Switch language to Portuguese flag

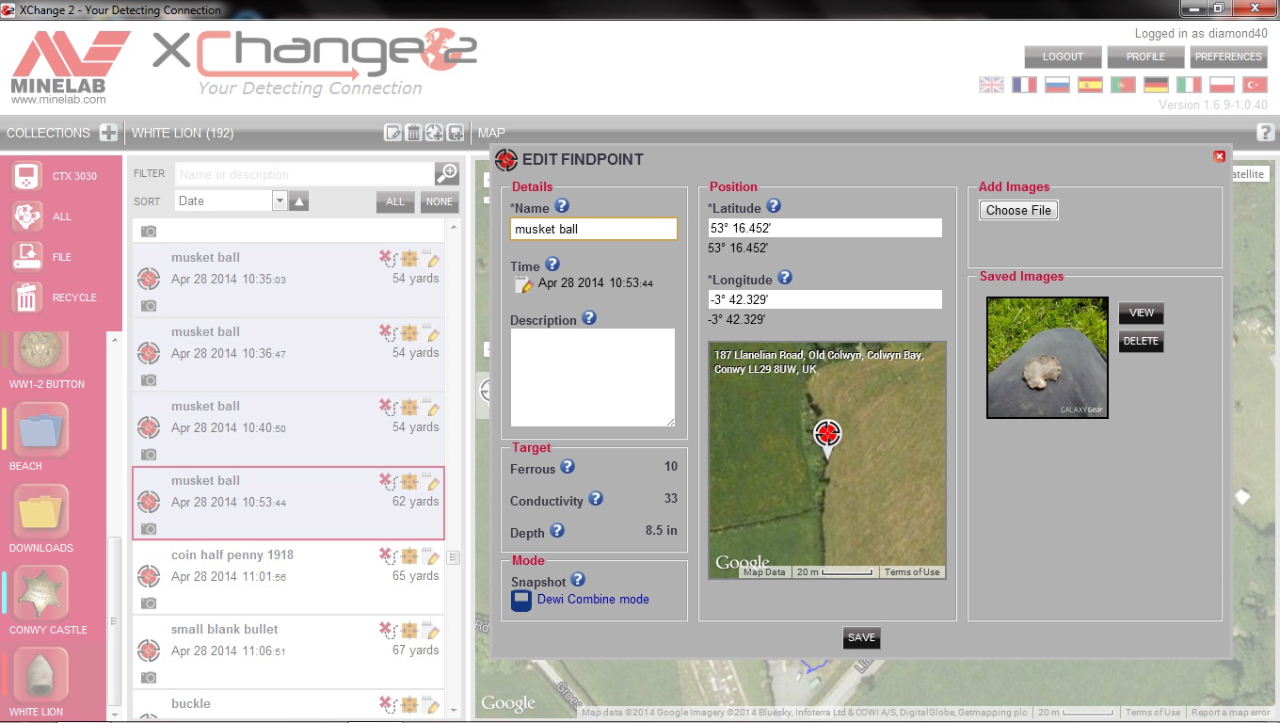[1123, 85]
